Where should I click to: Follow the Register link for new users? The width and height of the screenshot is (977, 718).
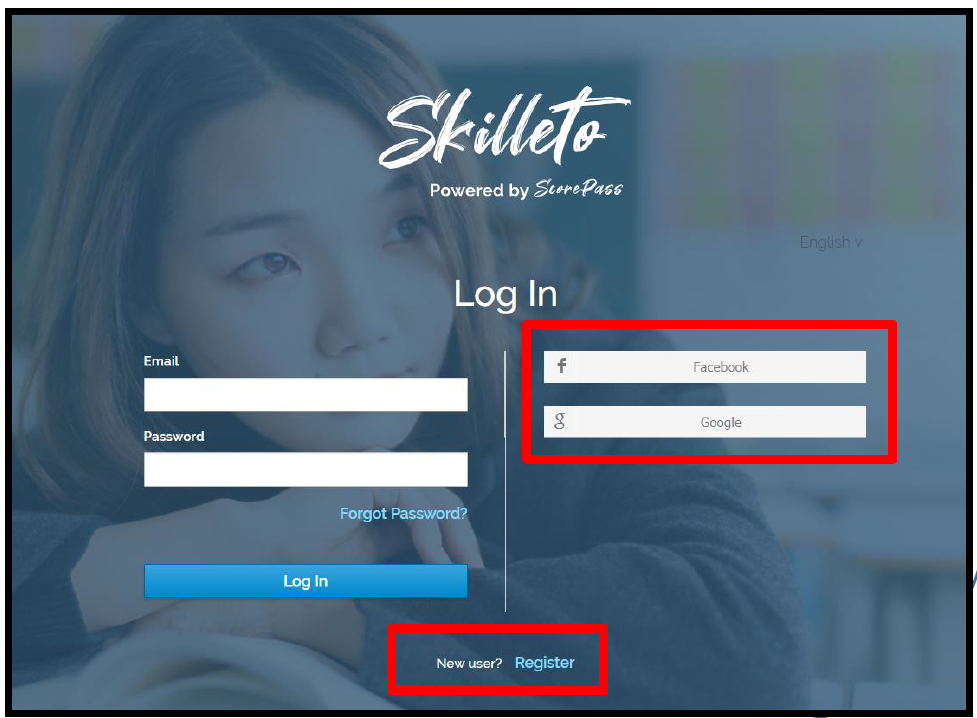pyautogui.click(x=545, y=663)
